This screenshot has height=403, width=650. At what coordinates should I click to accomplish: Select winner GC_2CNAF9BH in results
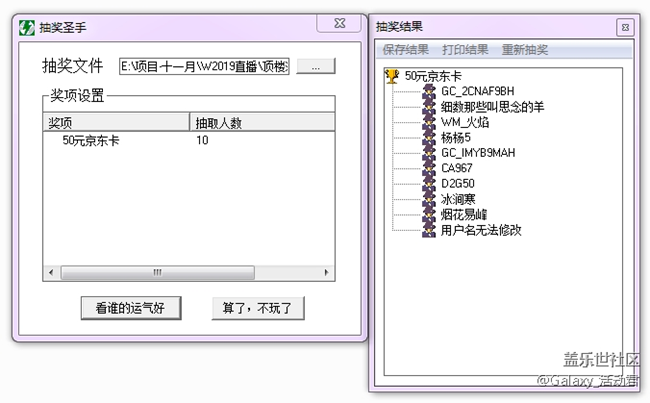pos(478,91)
